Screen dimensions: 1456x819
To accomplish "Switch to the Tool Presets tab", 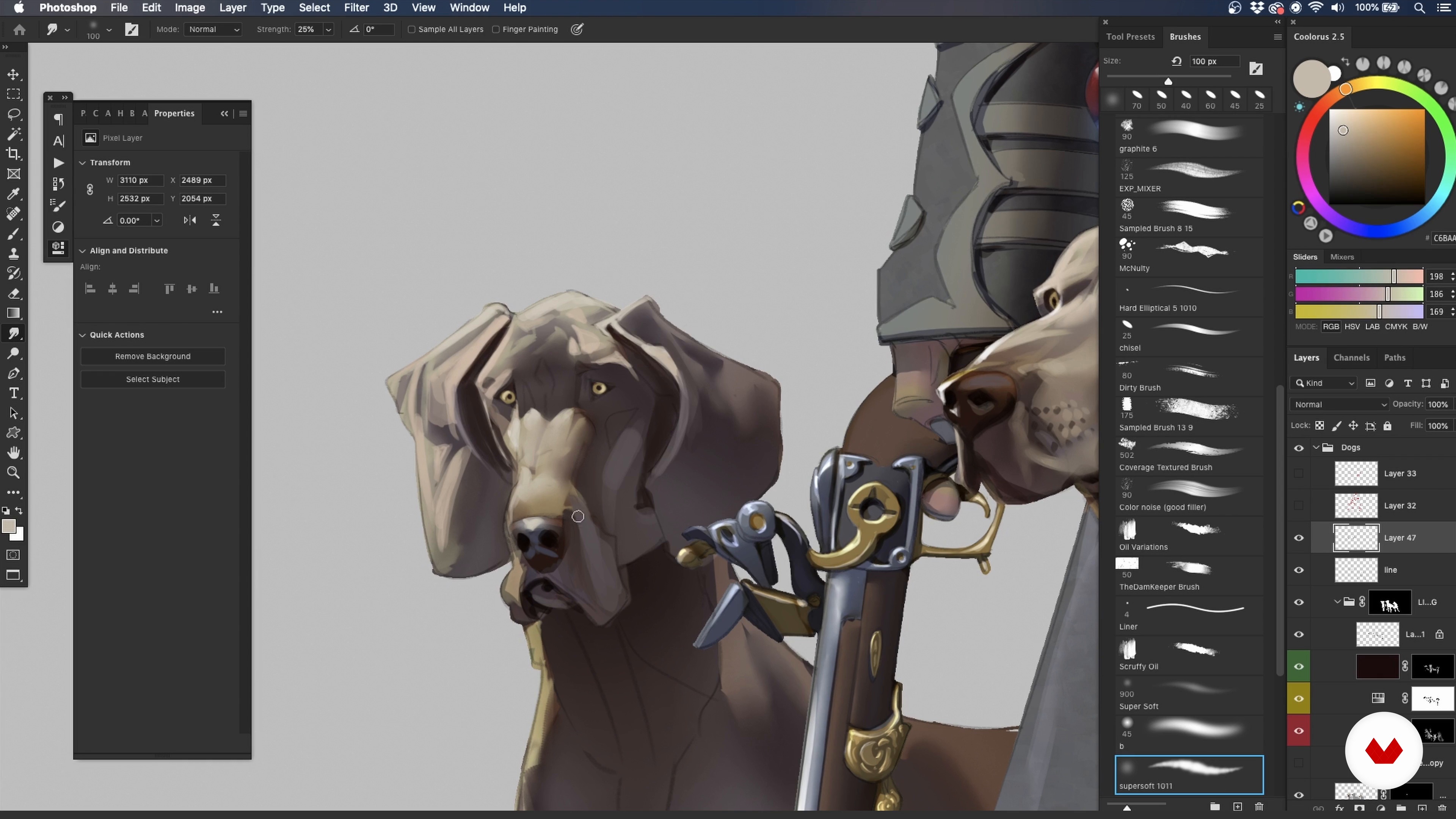I will 1130,37.
